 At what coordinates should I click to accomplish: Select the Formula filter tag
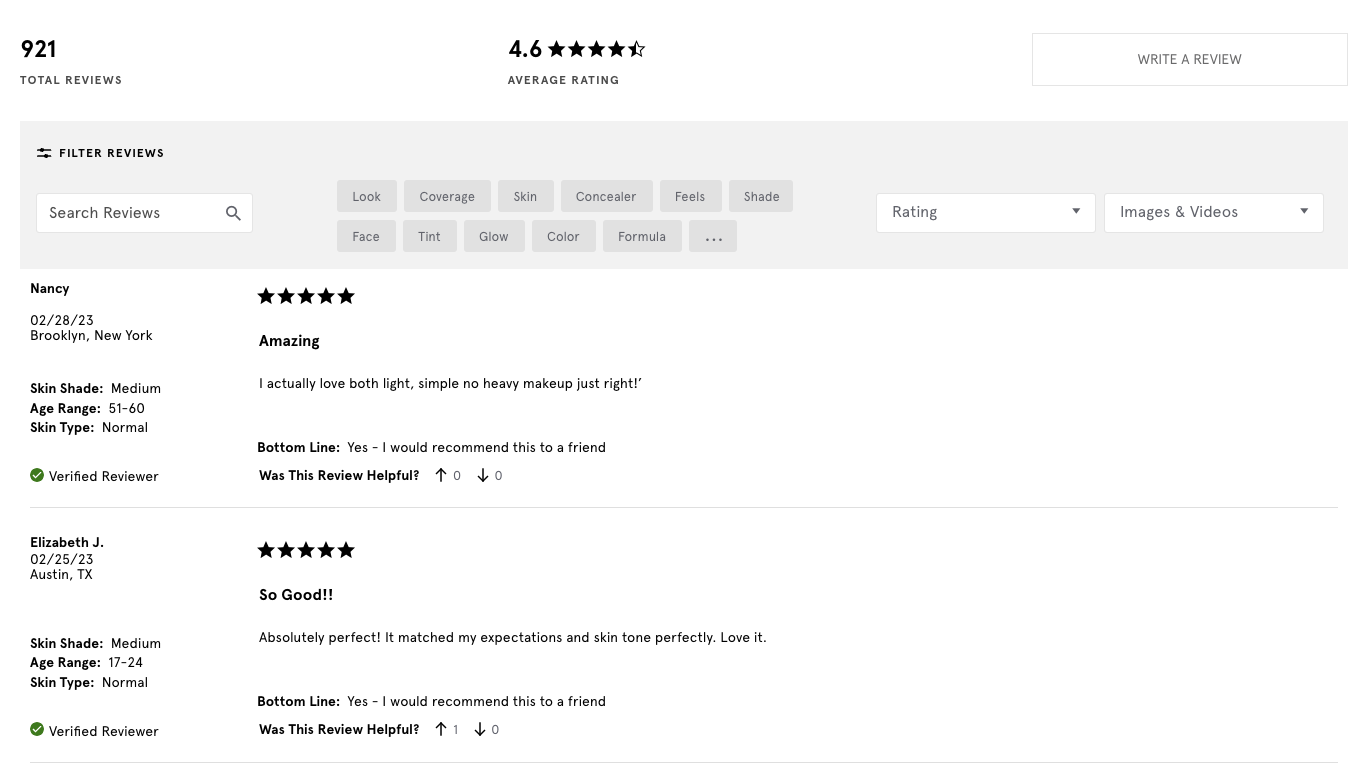tap(642, 237)
